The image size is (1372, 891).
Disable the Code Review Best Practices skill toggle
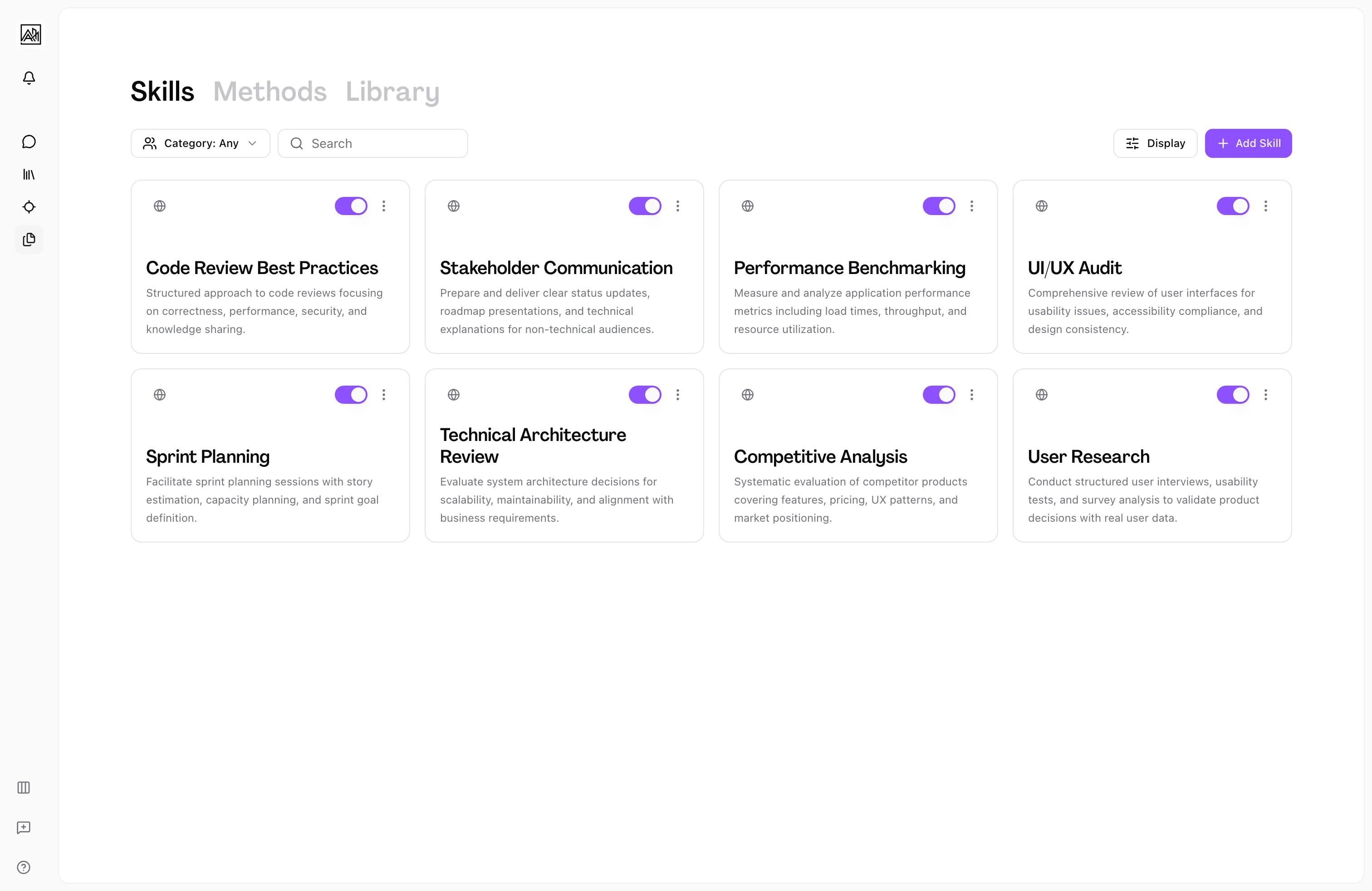point(351,206)
